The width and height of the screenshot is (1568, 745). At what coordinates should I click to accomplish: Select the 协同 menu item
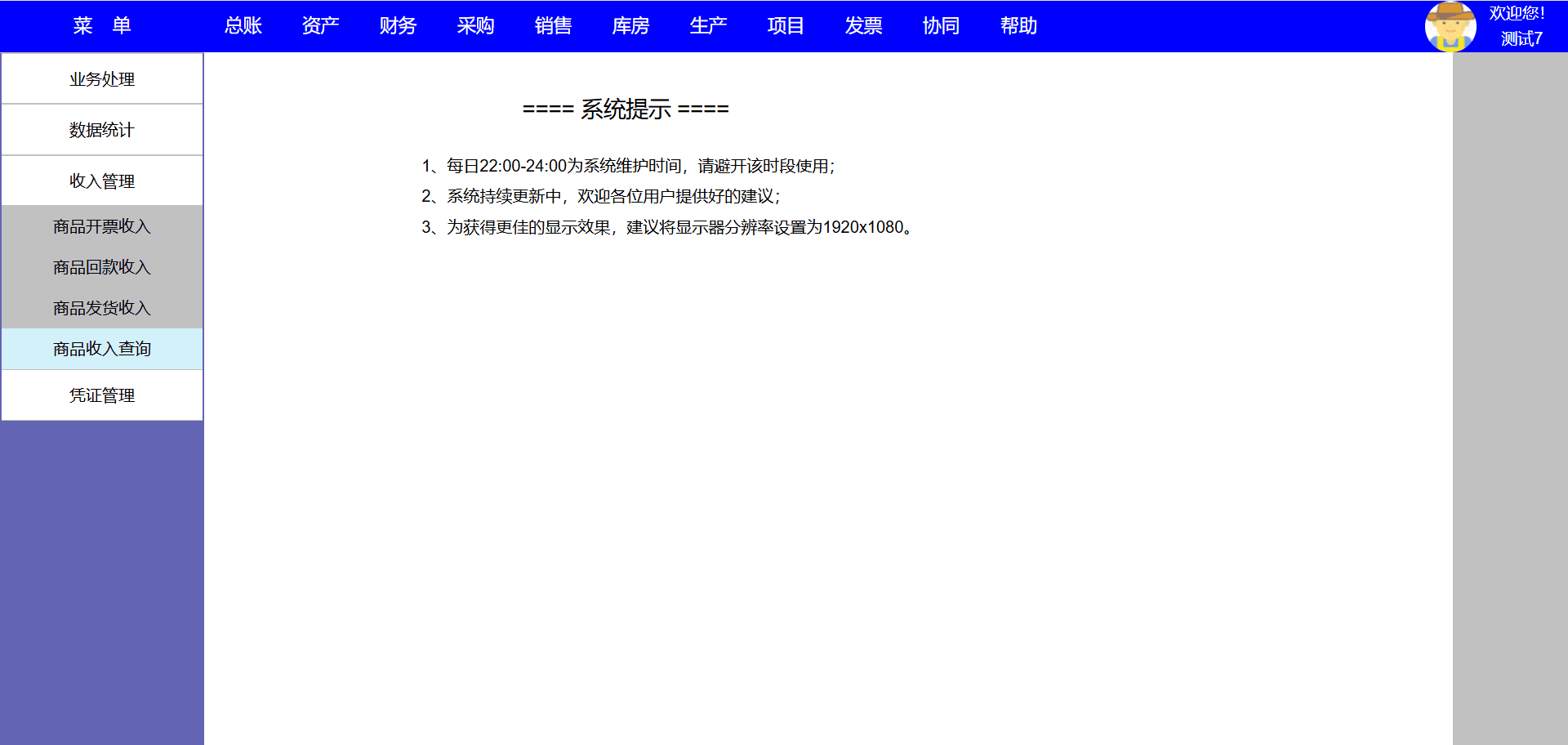(941, 26)
